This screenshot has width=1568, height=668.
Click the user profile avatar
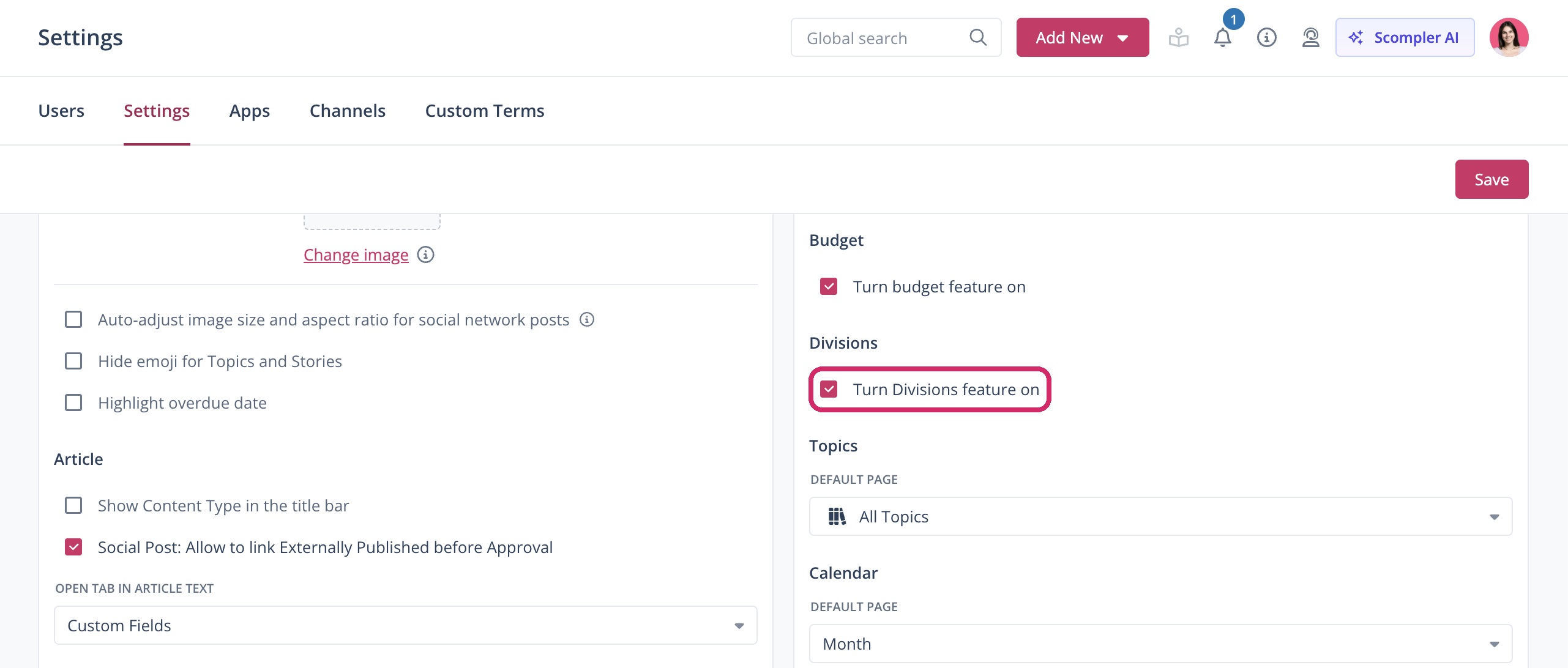click(1509, 37)
